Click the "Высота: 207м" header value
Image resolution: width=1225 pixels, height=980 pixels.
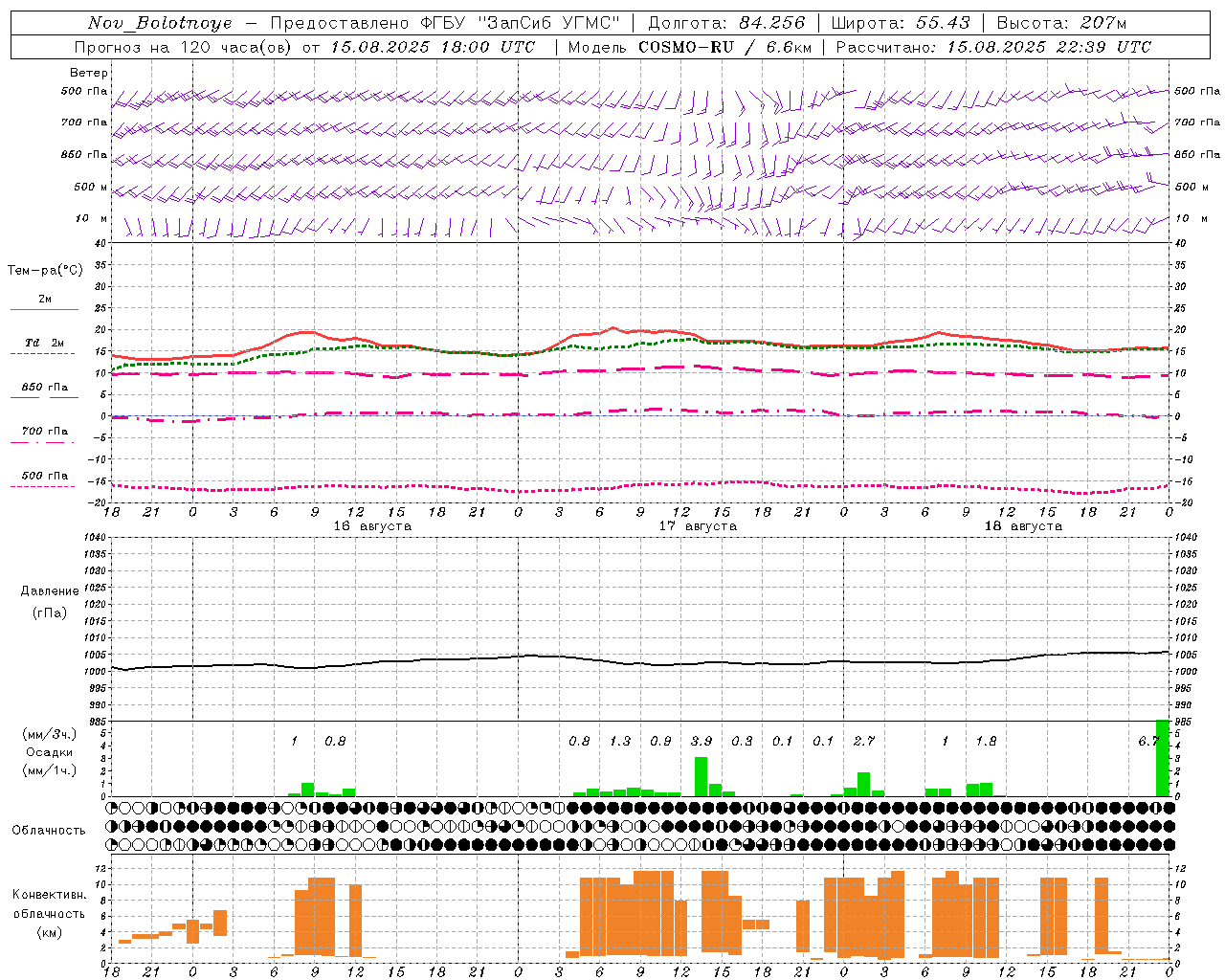point(1062,23)
